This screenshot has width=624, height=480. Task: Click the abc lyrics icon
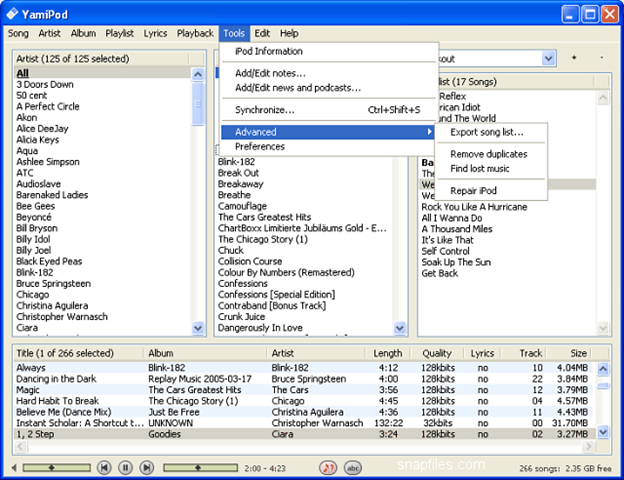(352, 467)
